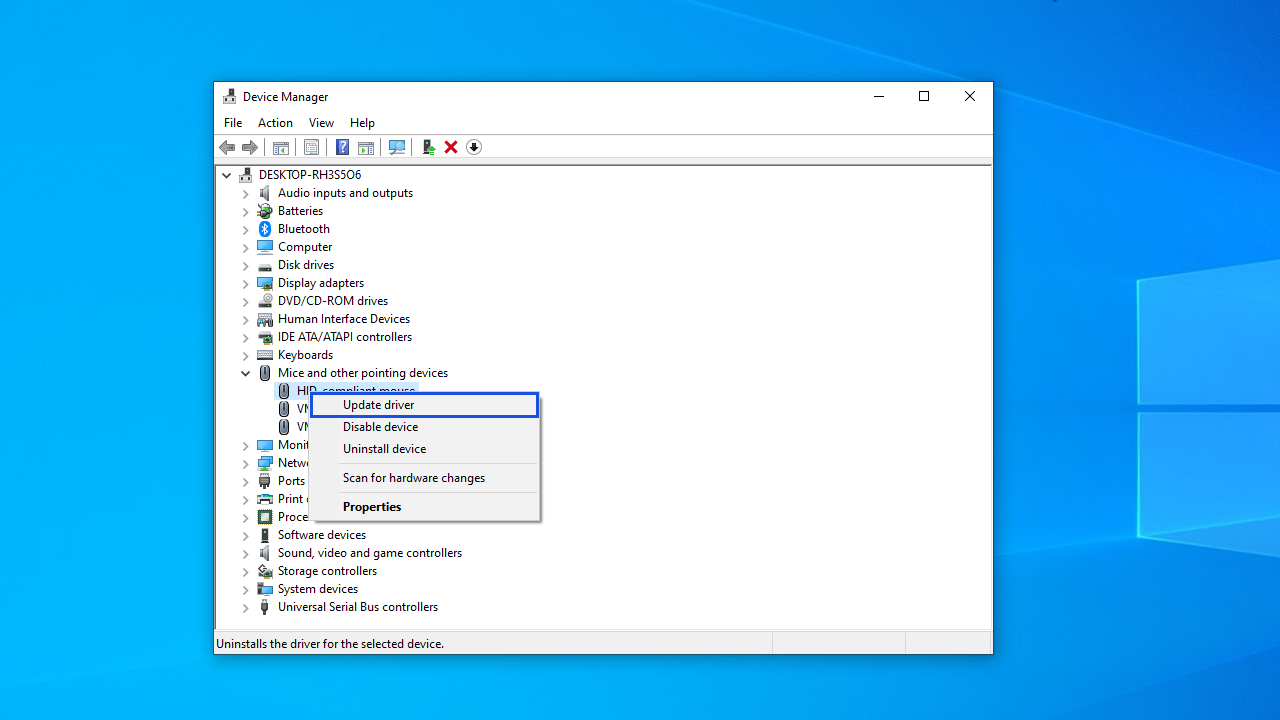Expand the Display adapters node arrow
Screen dimensions: 1280x720
point(246,283)
